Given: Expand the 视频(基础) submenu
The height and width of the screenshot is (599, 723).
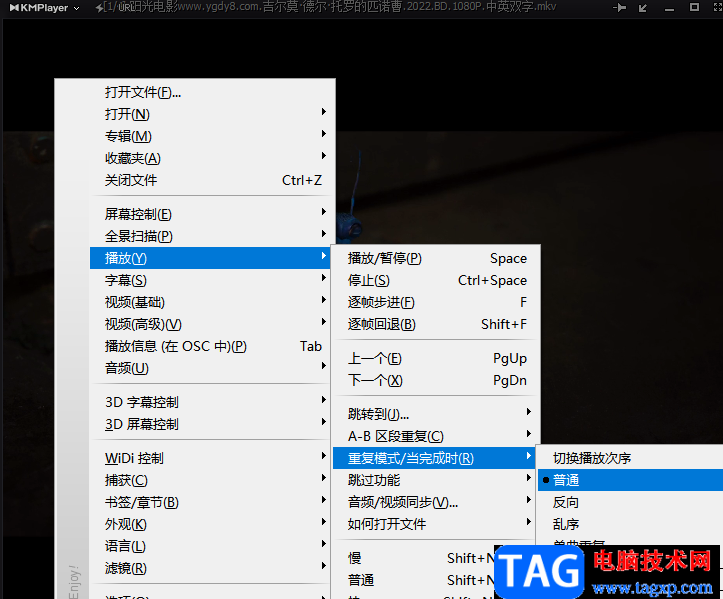Looking at the screenshot, I should click(210, 302).
